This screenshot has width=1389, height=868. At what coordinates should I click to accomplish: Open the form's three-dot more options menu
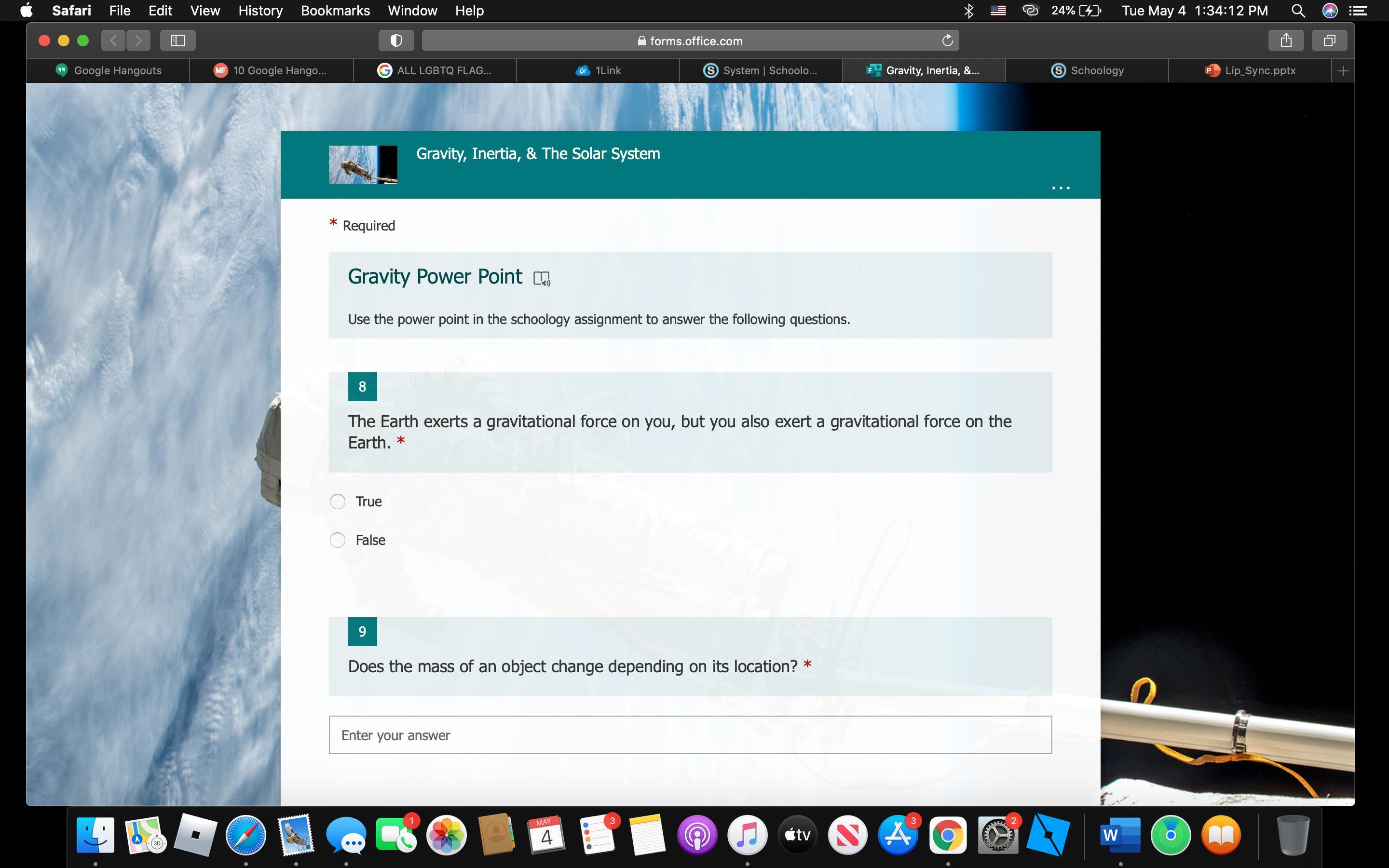[x=1060, y=188]
